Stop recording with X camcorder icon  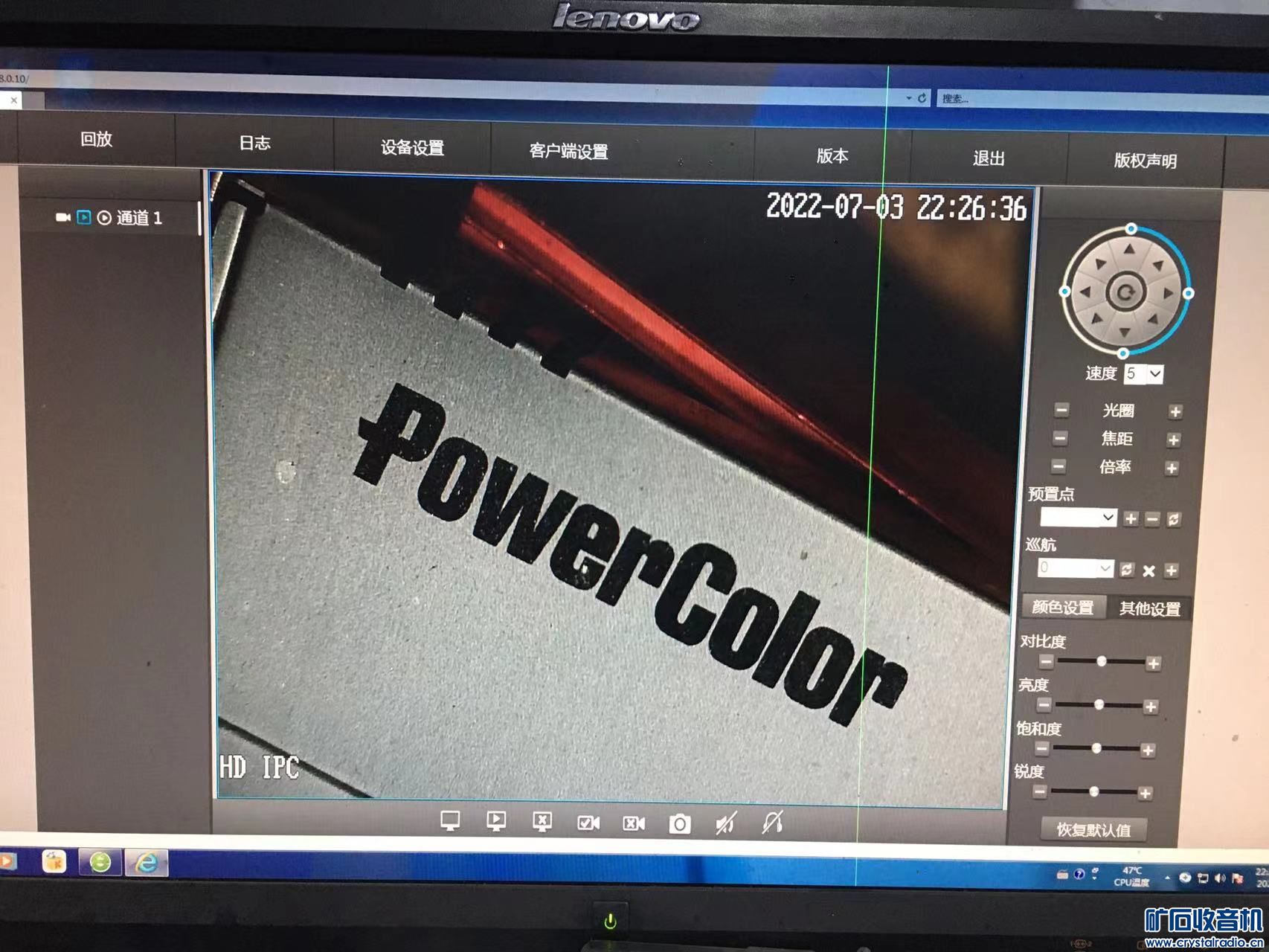tap(634, 824)
